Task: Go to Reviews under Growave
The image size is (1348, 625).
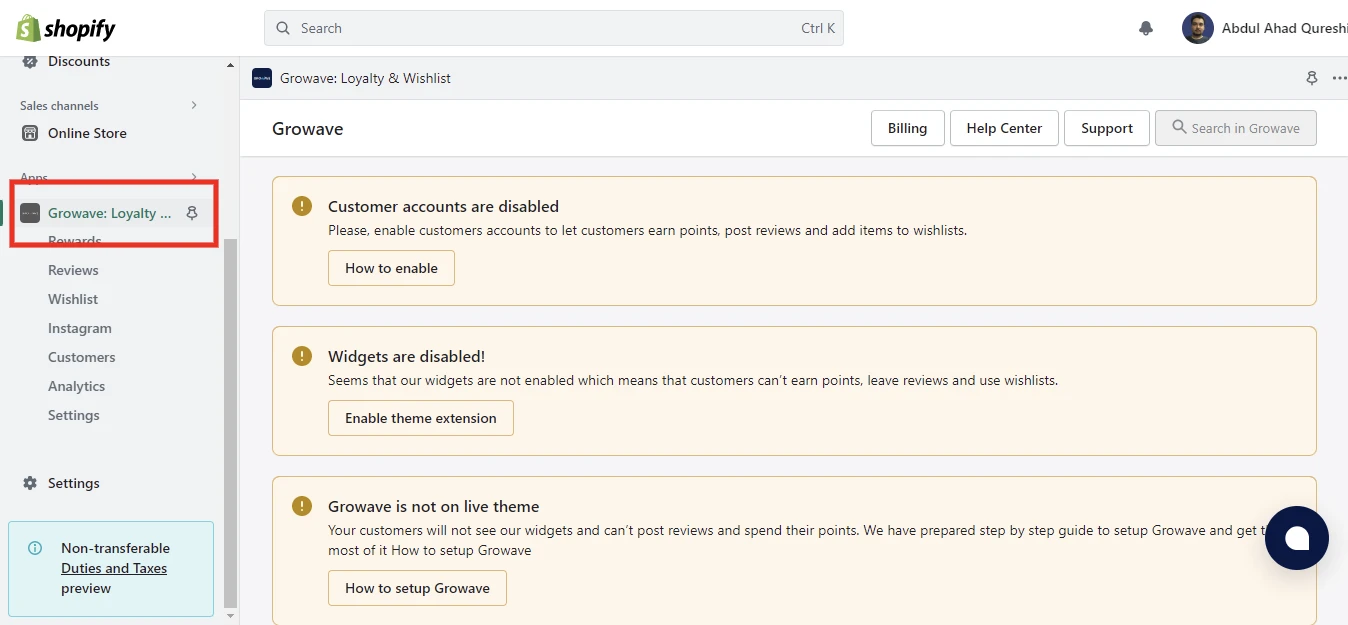Action: click(x=73, y=270)
